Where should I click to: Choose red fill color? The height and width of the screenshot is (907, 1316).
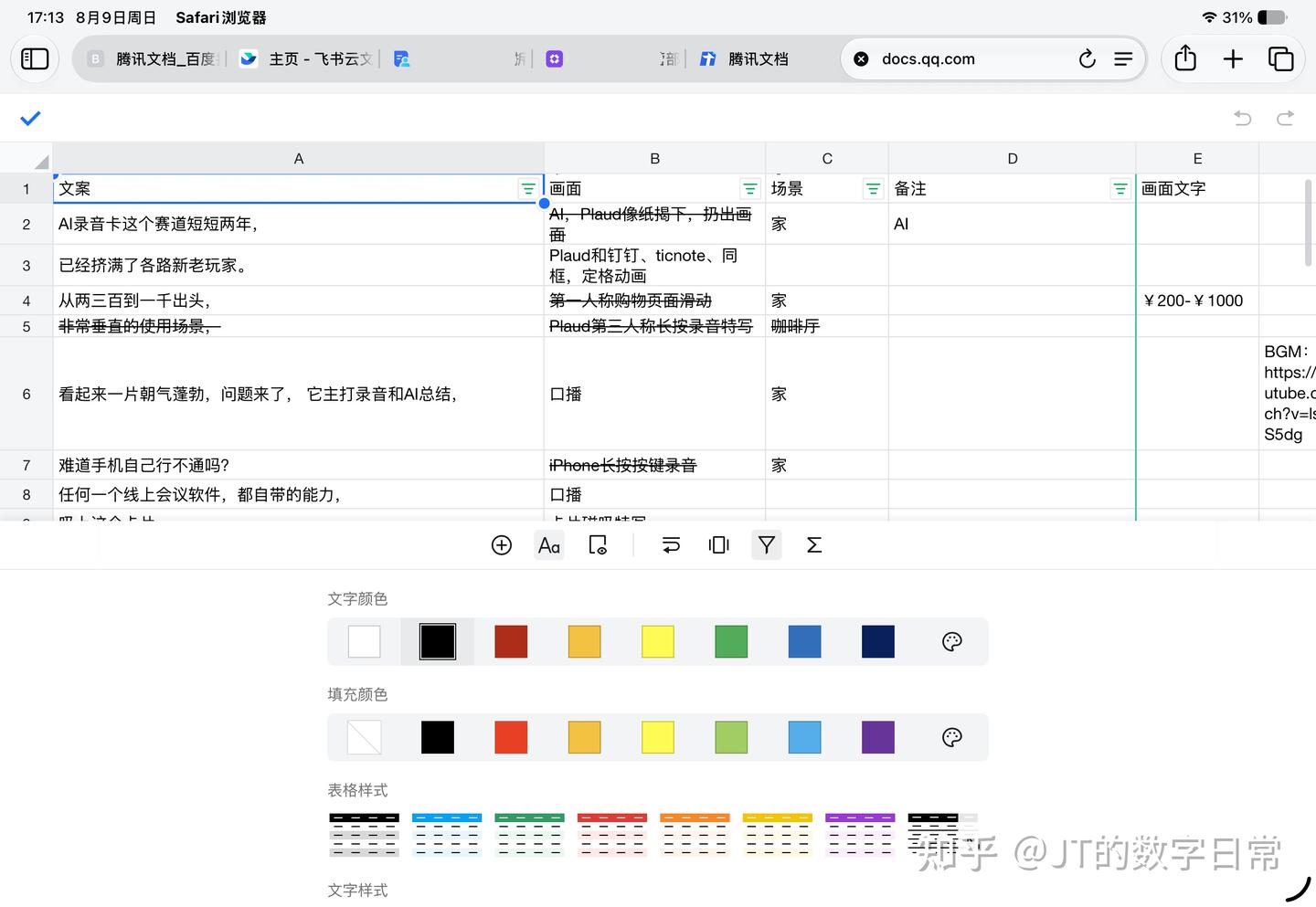point(511,737)
